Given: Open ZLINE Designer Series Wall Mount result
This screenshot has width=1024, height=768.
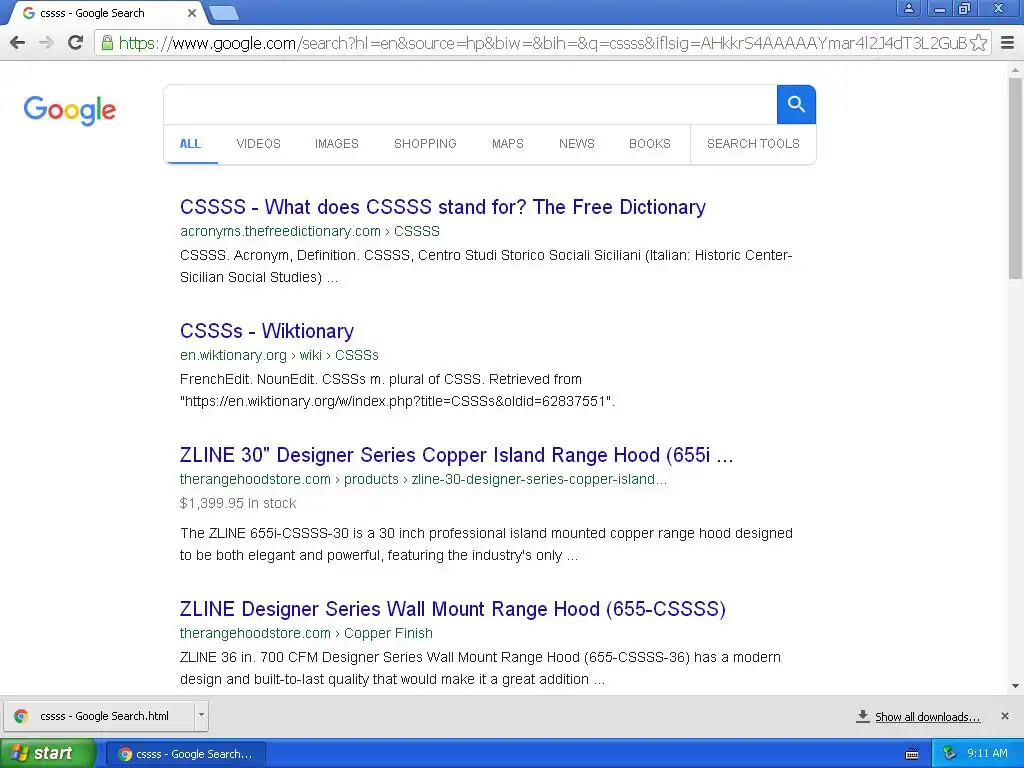Looking at the screenshot, I should [453, 609].
